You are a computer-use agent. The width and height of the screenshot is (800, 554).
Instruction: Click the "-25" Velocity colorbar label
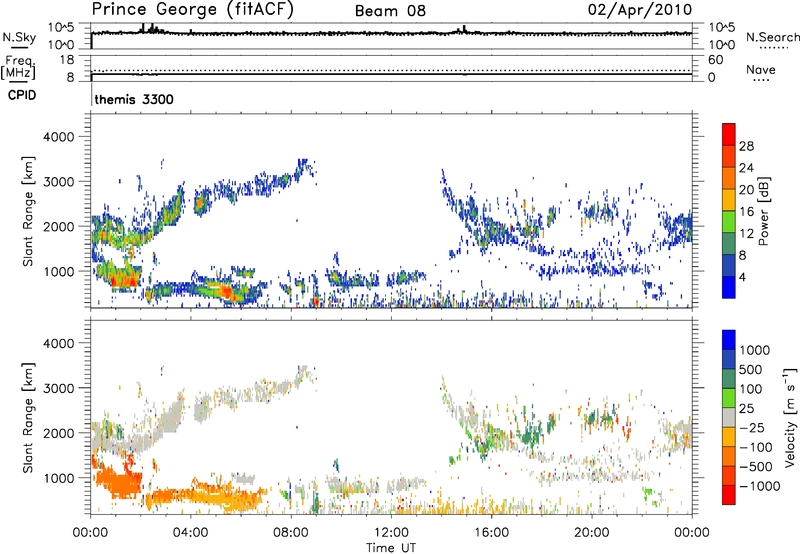click(752, 428)
